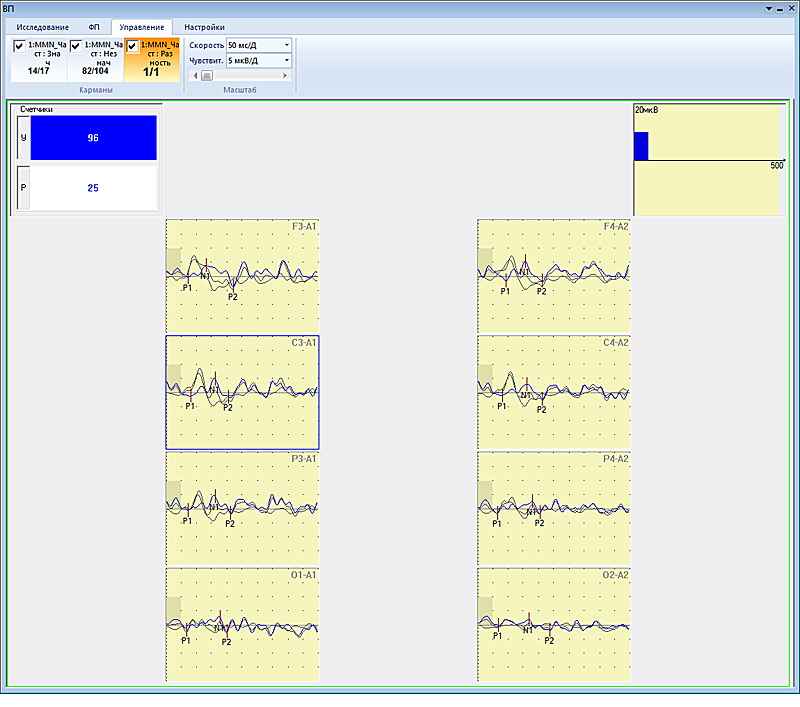Select the O1-A1 waveform panel
The width and height of the screenshot is (800, 707).
pyautogui.click(x=242, y=625)
